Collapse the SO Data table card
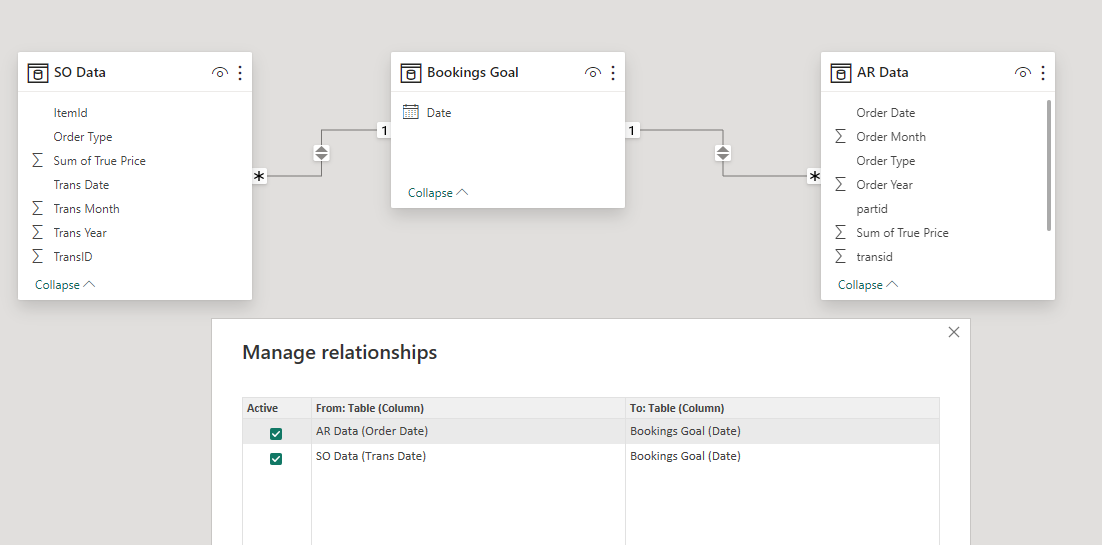 pos(65,285)
